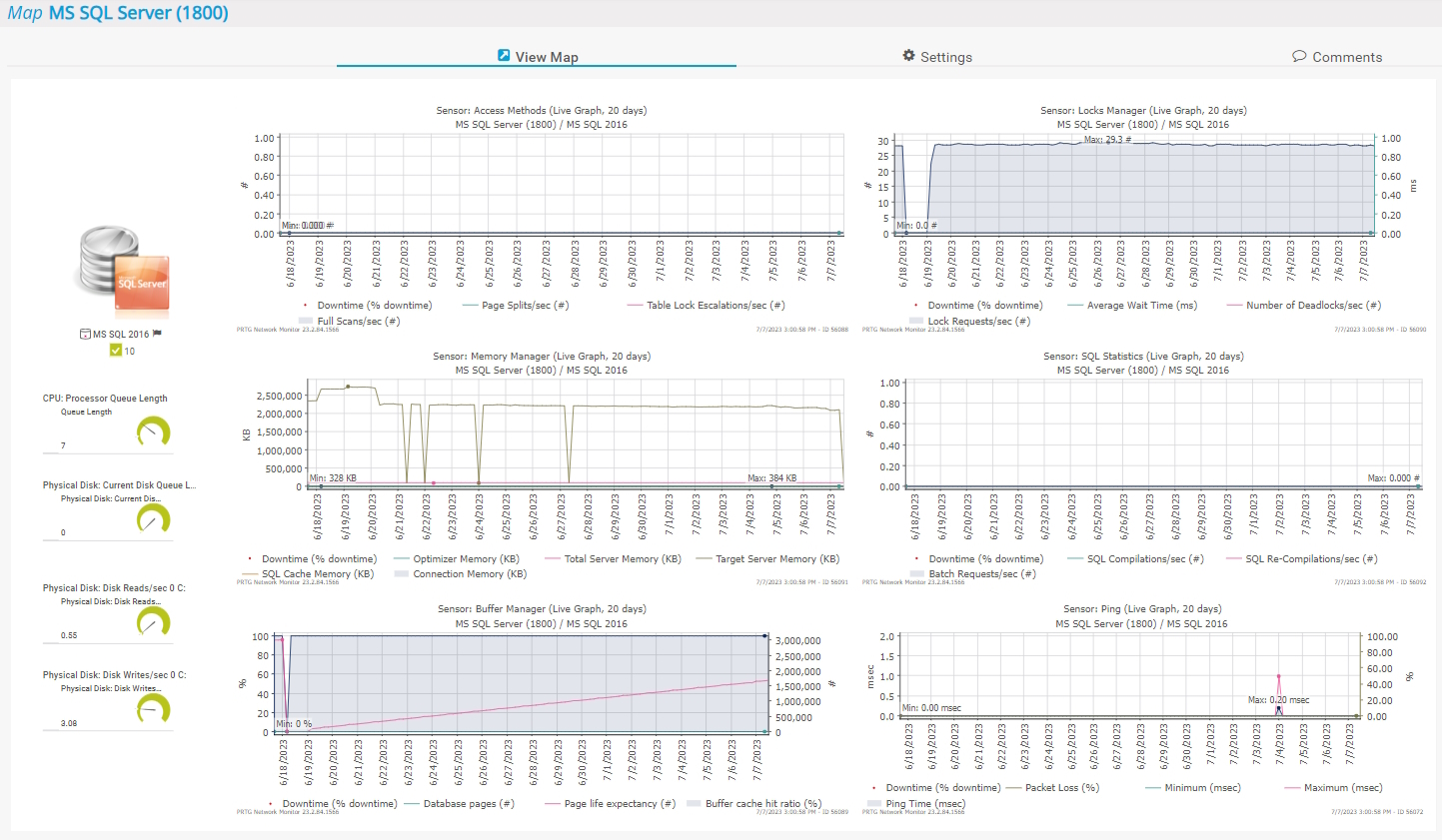
Task: Open the Current Disk Queue Length gauge
Action: point(153,518)
